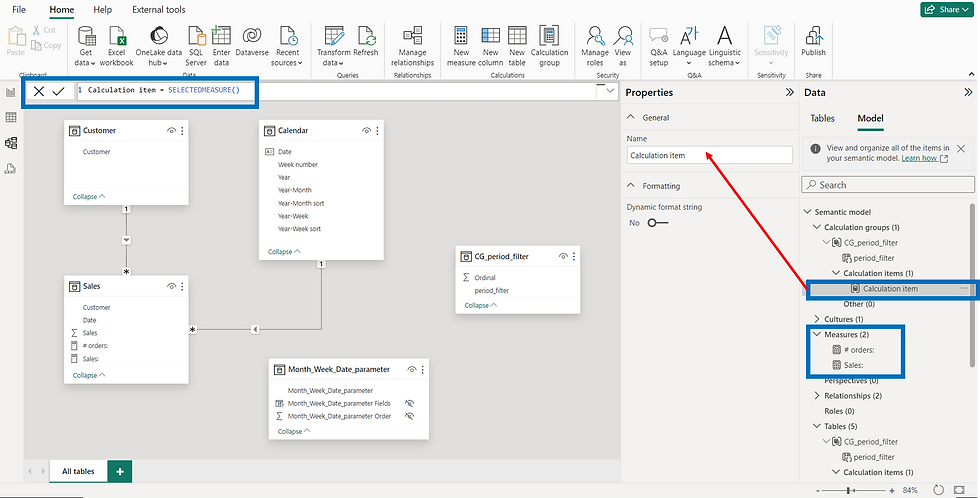Click the Transform data icon
Image resolution: width=980 pixels, height=498 pixels.
tap(334, 36)
